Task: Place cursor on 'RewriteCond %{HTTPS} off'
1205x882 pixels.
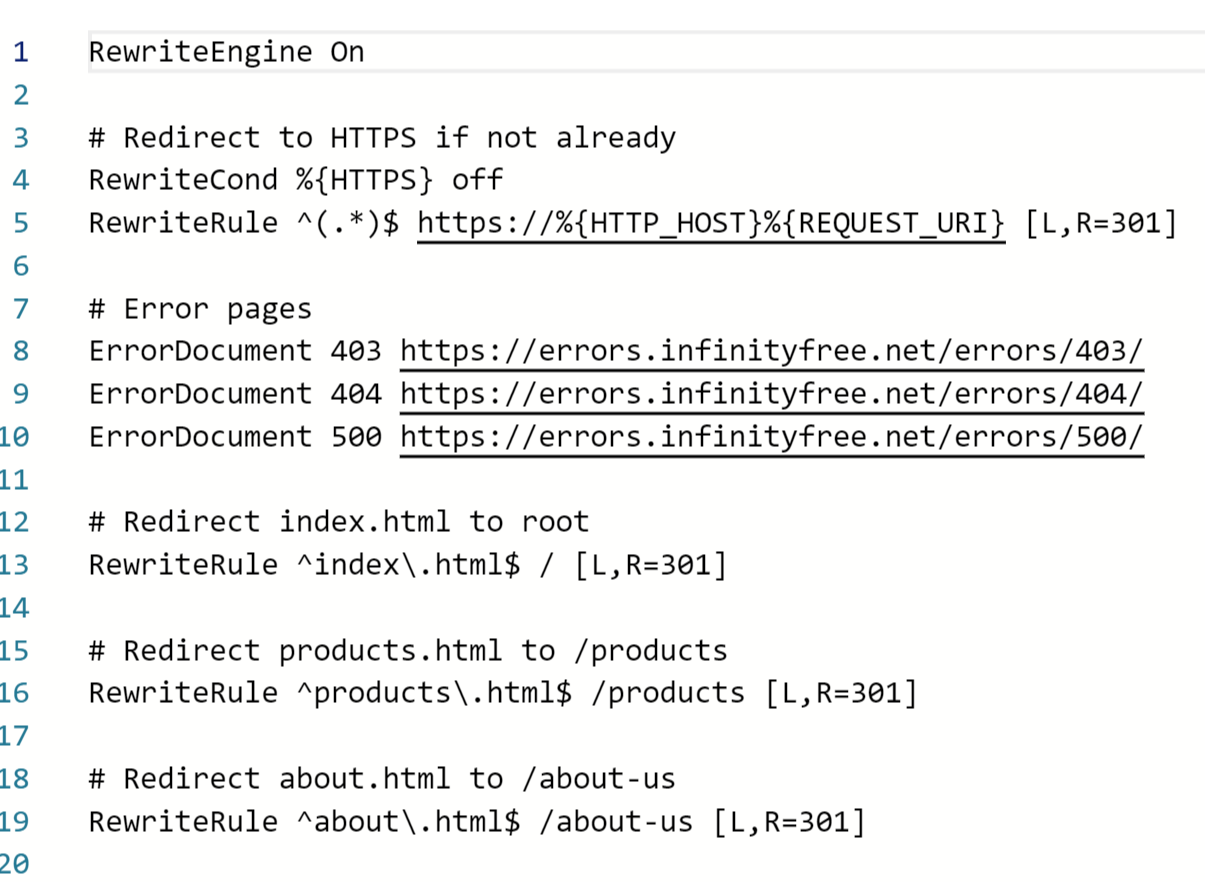Action: tap(296, 181)
